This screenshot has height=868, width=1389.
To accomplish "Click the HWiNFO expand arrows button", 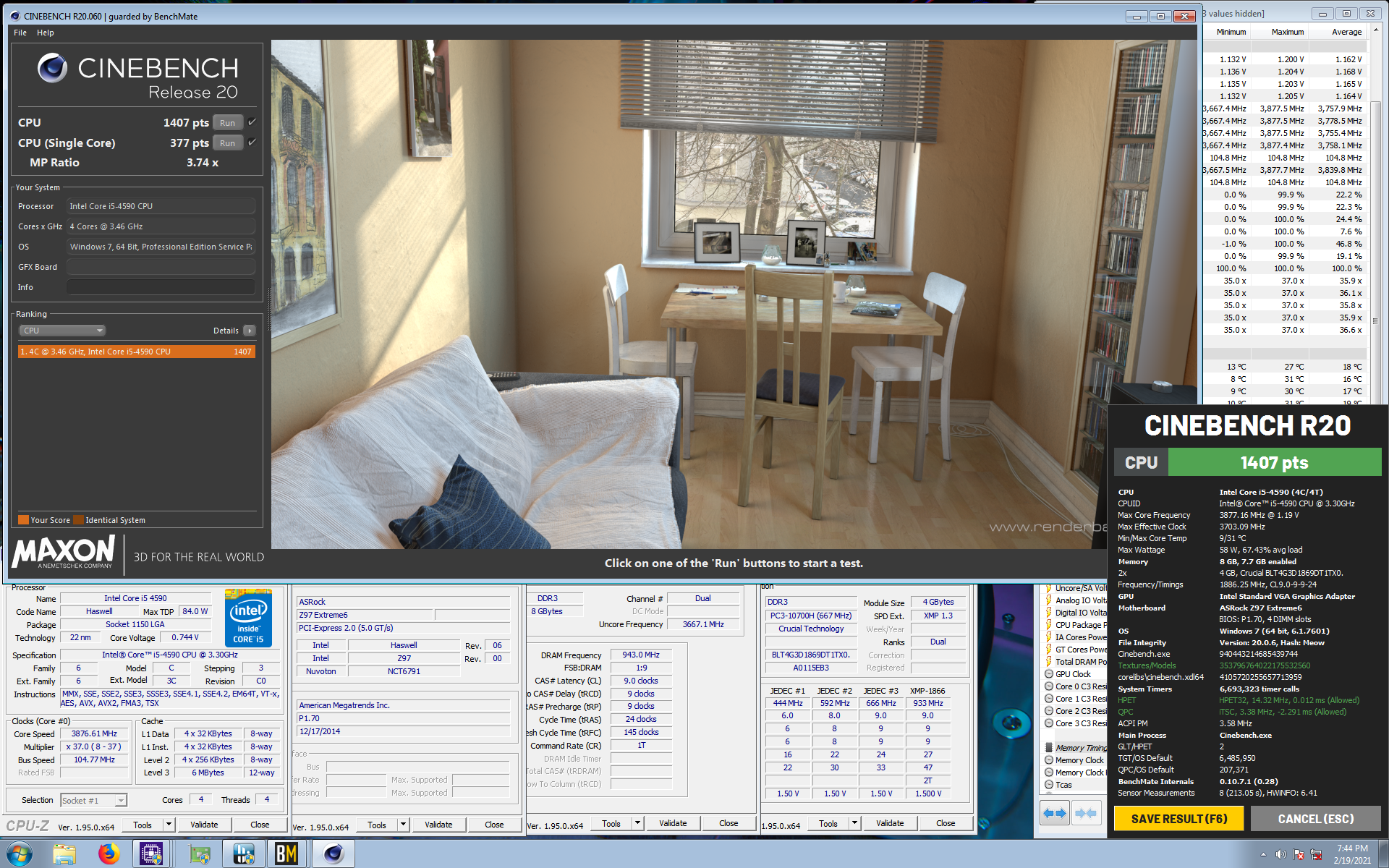I will tap(1055, 814).
